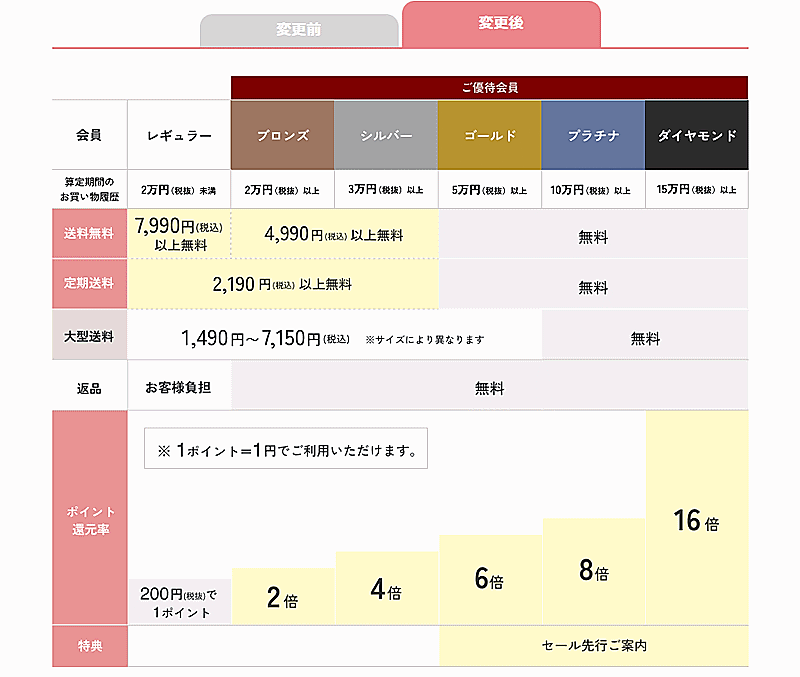The width and height of the screenshot is (800, 677).
Task: Click the レギュラー member column header
Action: [179, 135]
